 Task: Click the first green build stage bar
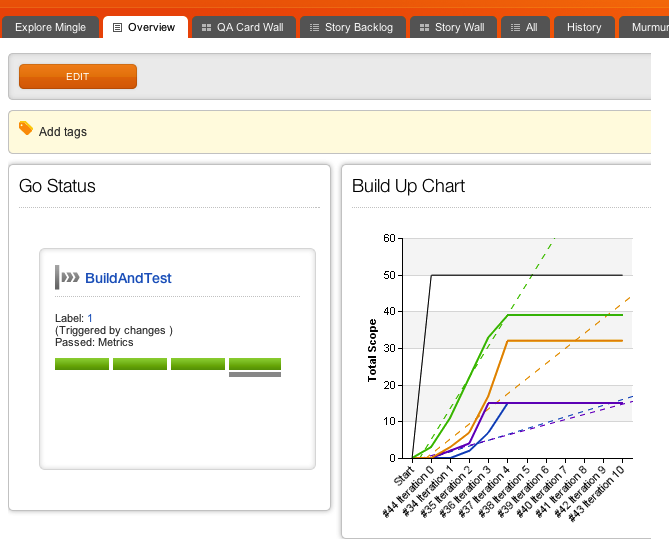click(x=81, y=364)
